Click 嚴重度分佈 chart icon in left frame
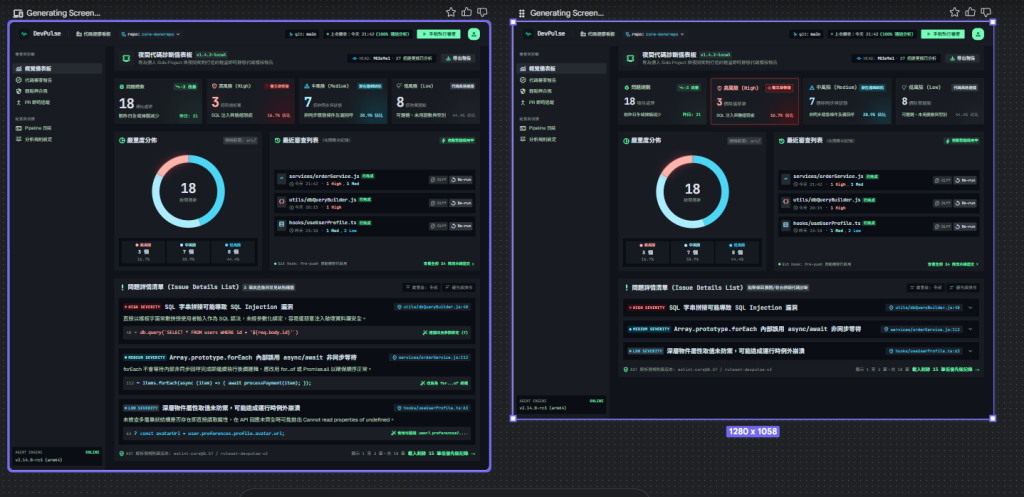 (121, 140)
